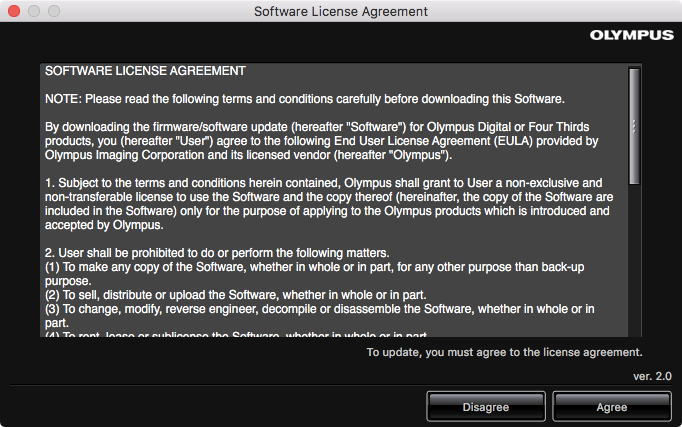This screenshot has height=427, width=682.
Task: Click the Disagree button
Action: point(486,407)
